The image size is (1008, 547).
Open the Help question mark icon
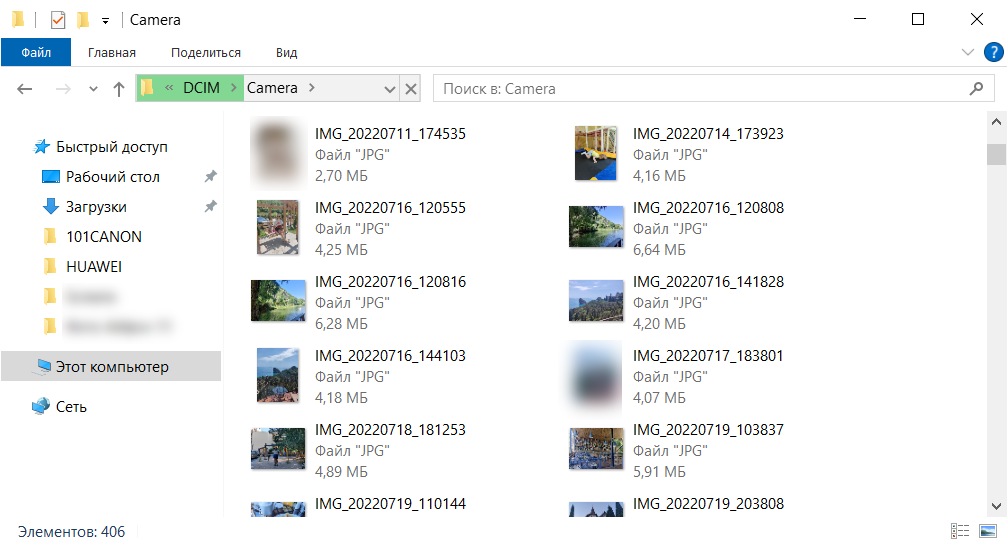(x=992, y=52)
